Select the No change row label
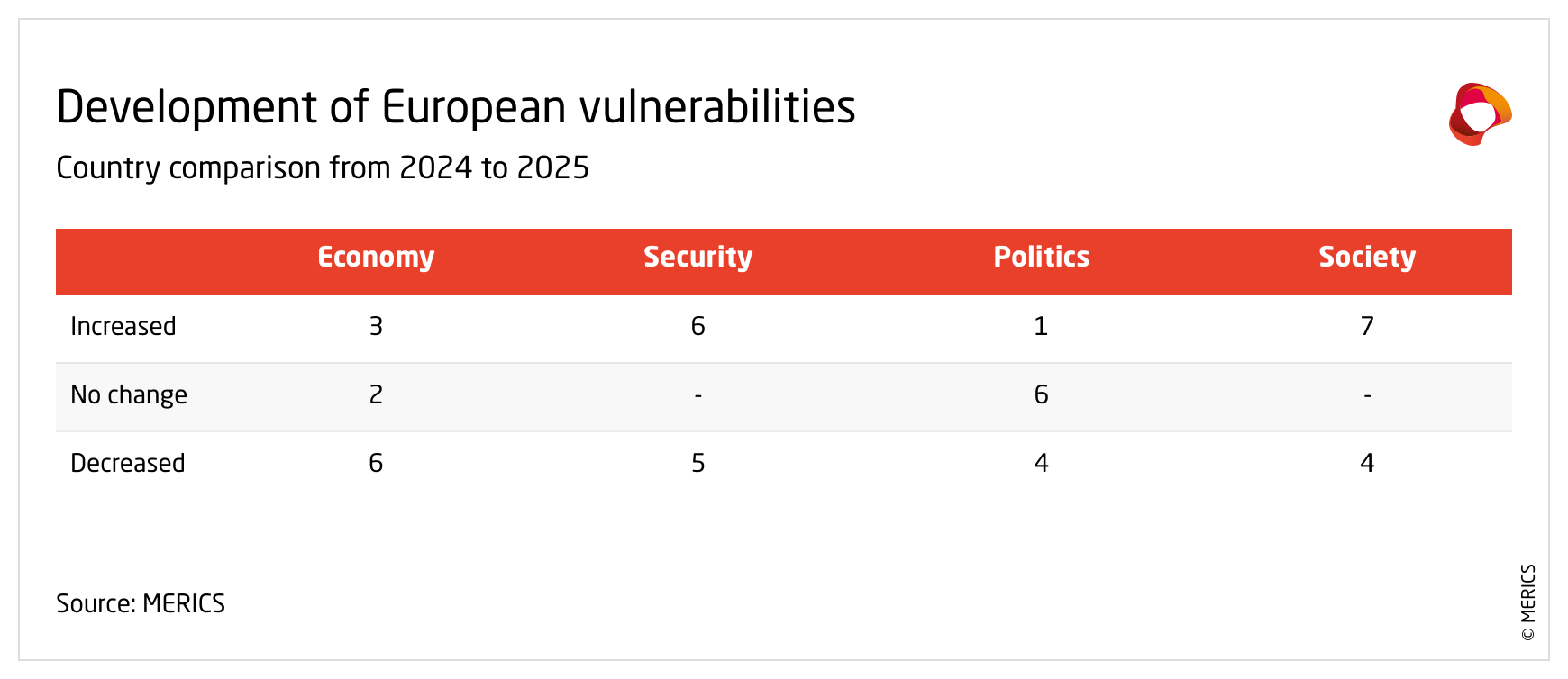The image size is (1568, 679). [x=129, y=394]
